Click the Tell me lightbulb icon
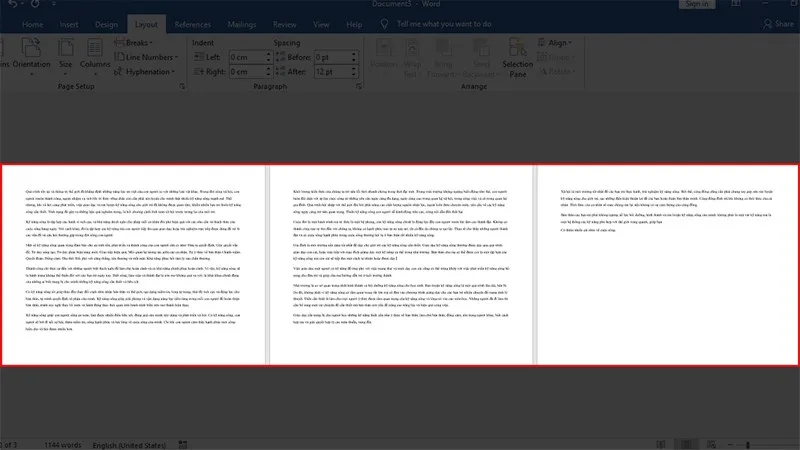The height and width of the screenshot is (450, 800). (384, 24)
